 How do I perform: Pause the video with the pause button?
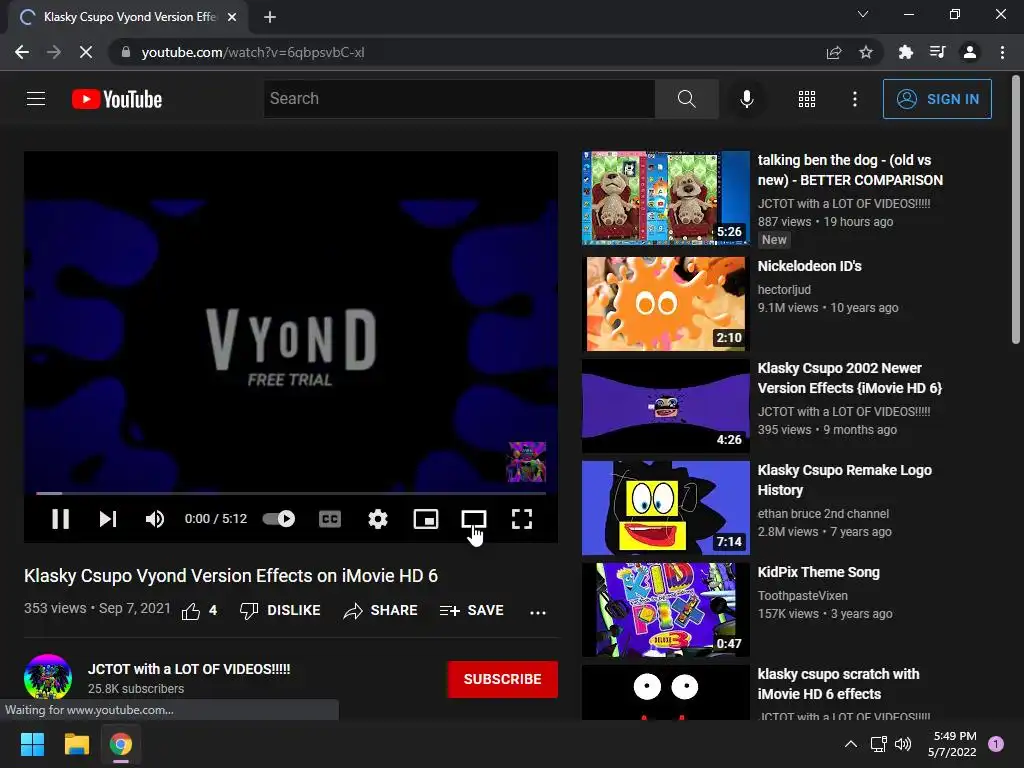pyautogui.click(x=60, y=519)
